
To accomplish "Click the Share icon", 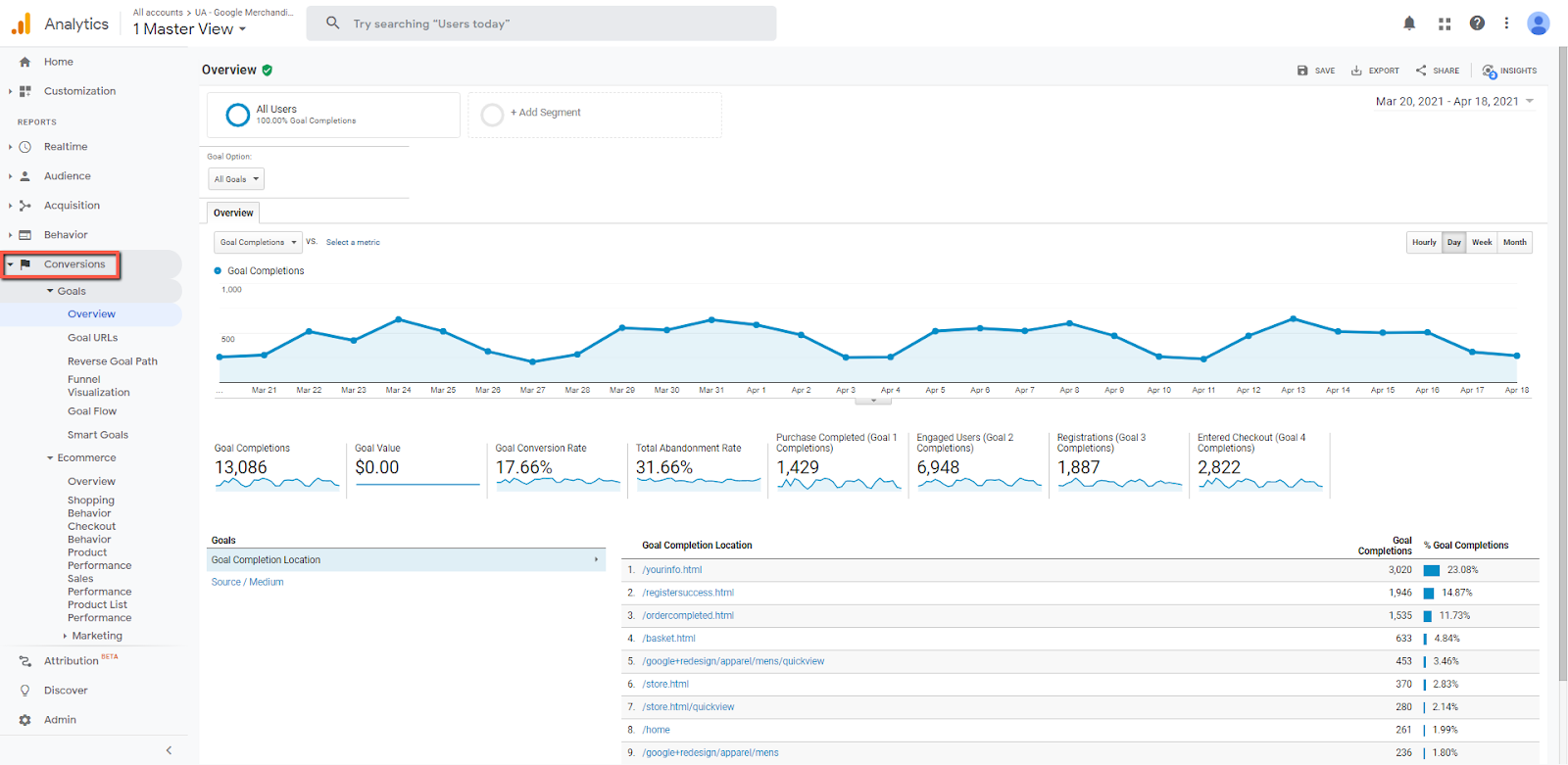I will 1421,71.
